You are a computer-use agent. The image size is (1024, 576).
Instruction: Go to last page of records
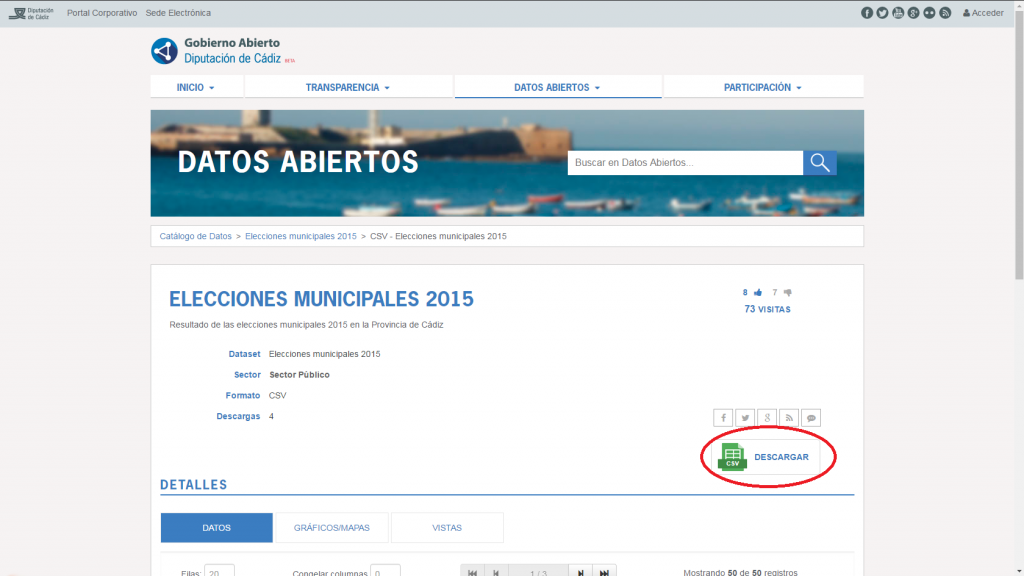click(604, 571)
